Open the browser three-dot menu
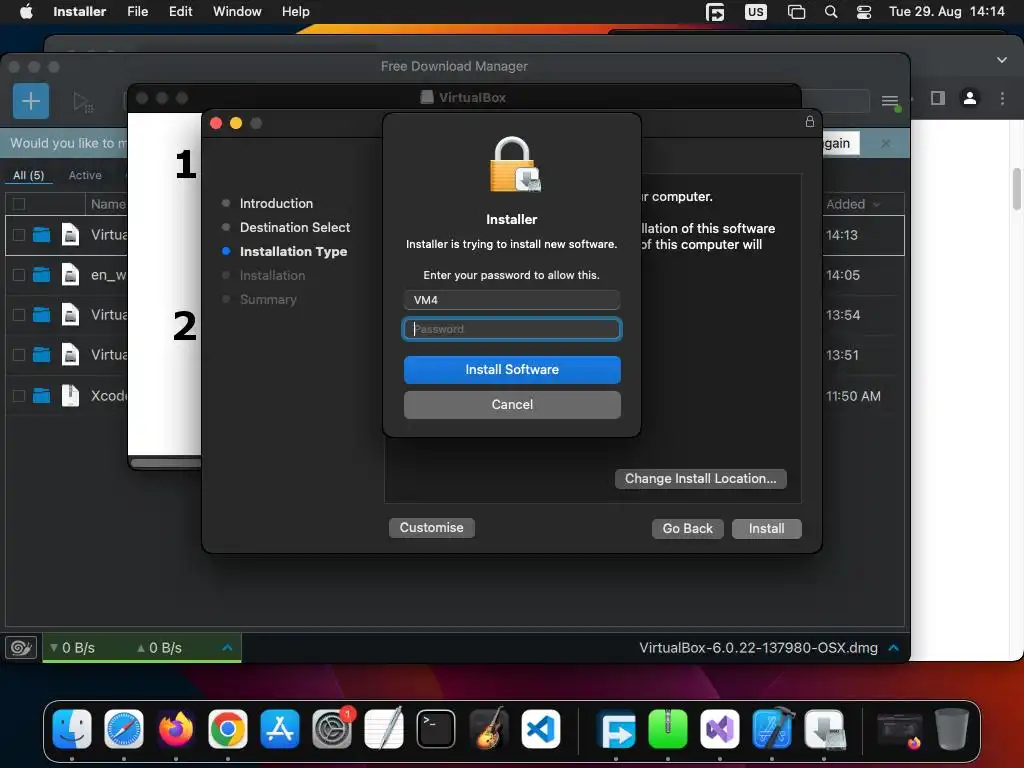This screenshot has height=768, width=1024. (x=1002, y=98)
